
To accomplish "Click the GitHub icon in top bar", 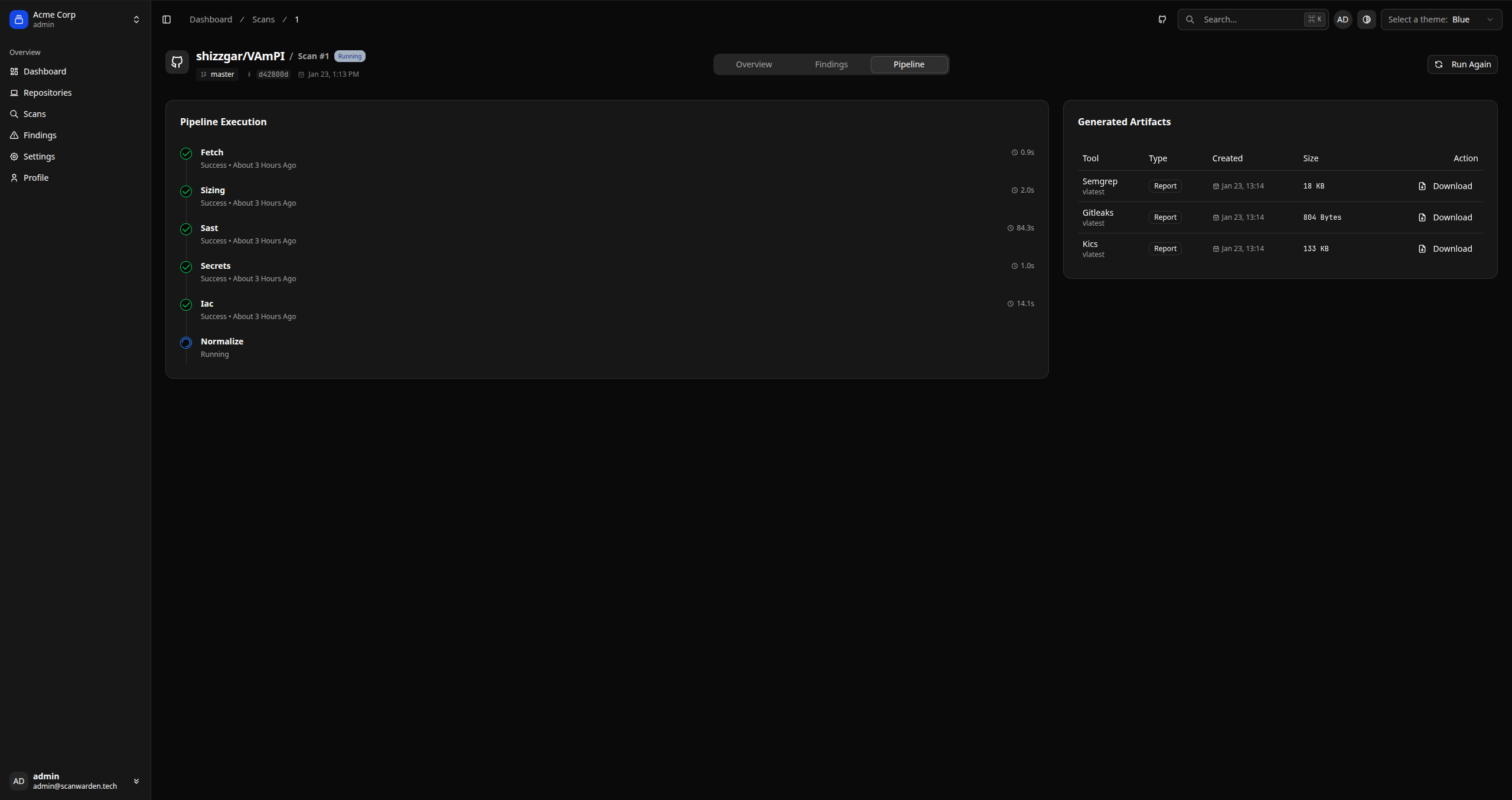I will click(1162, 19).
